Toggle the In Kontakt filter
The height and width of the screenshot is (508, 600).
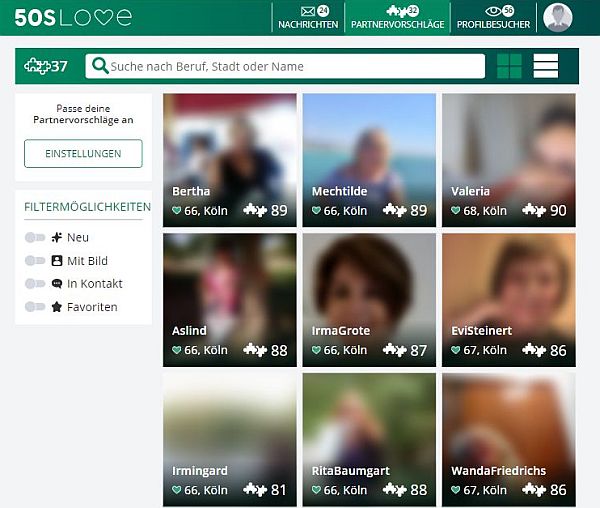tap(36, 284)
